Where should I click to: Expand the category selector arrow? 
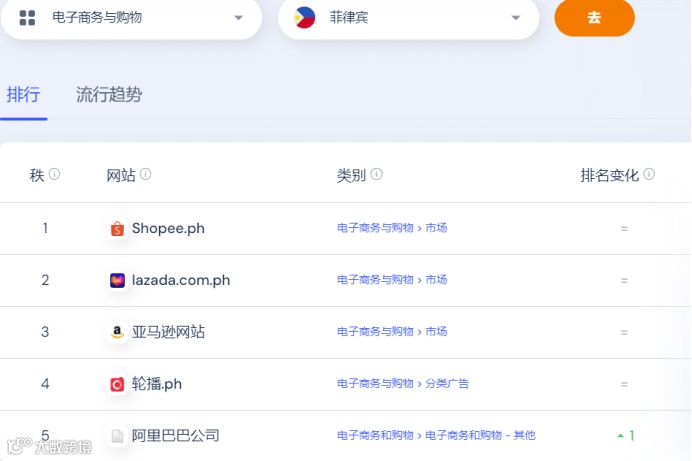click(238, 18)
